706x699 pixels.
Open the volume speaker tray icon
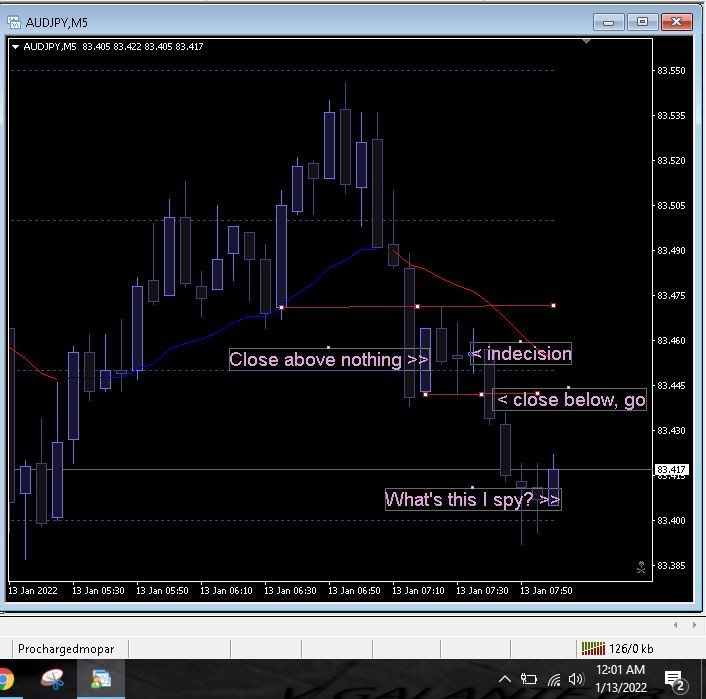coord(576,679)
